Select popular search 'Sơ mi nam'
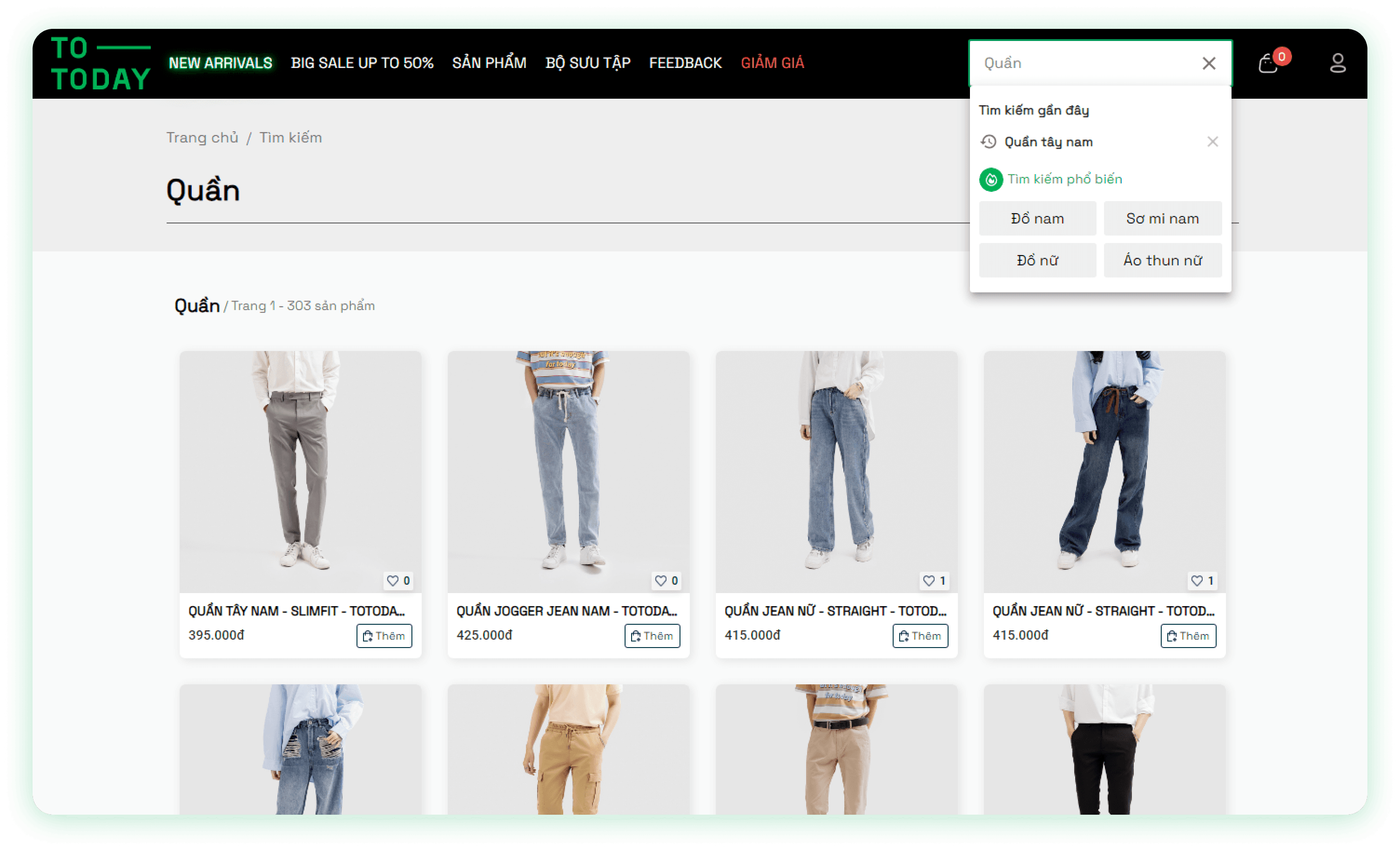 1163,218
